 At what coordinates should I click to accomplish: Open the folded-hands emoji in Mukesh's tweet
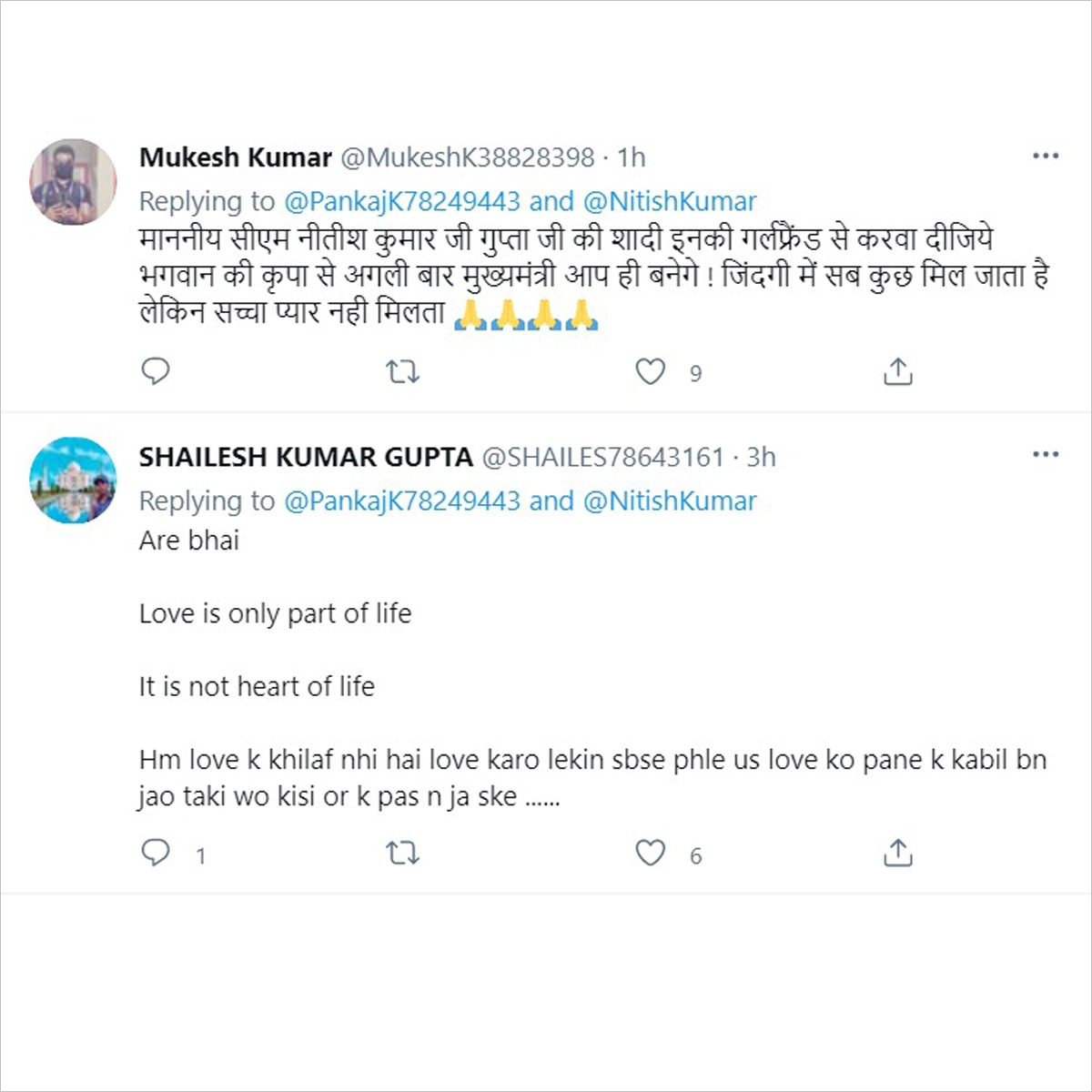point(480,316)
